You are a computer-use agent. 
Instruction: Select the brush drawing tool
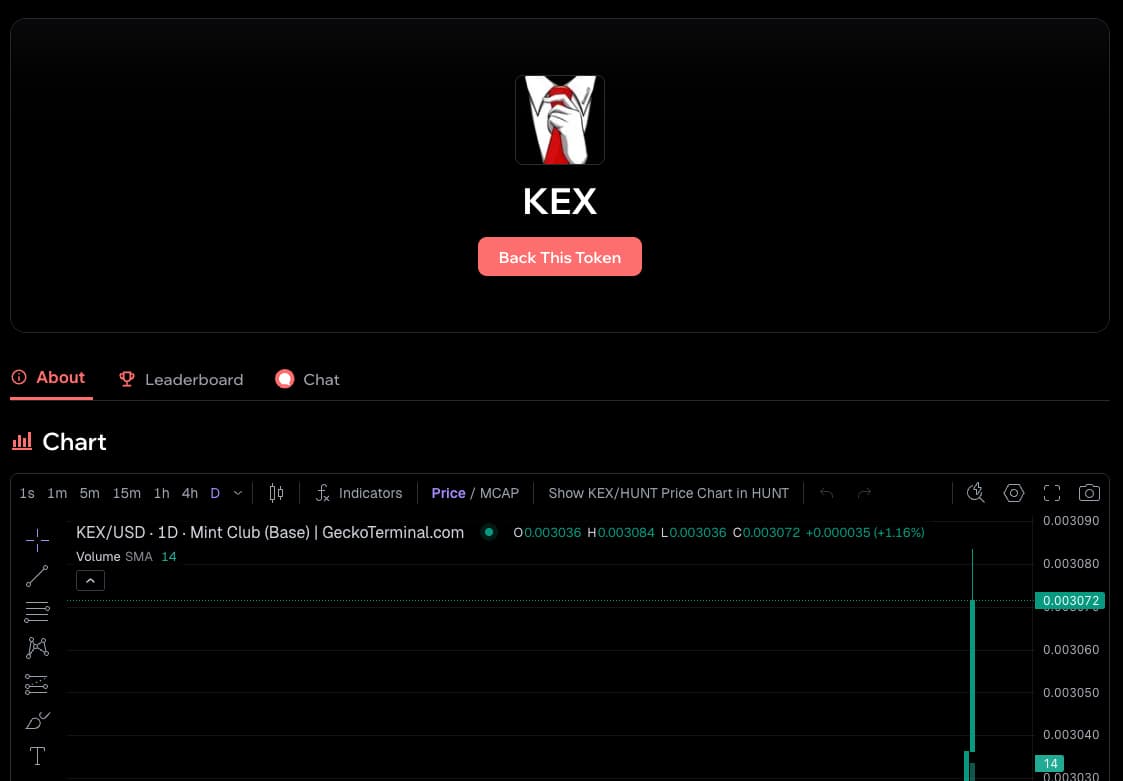(x=37, y=720)
